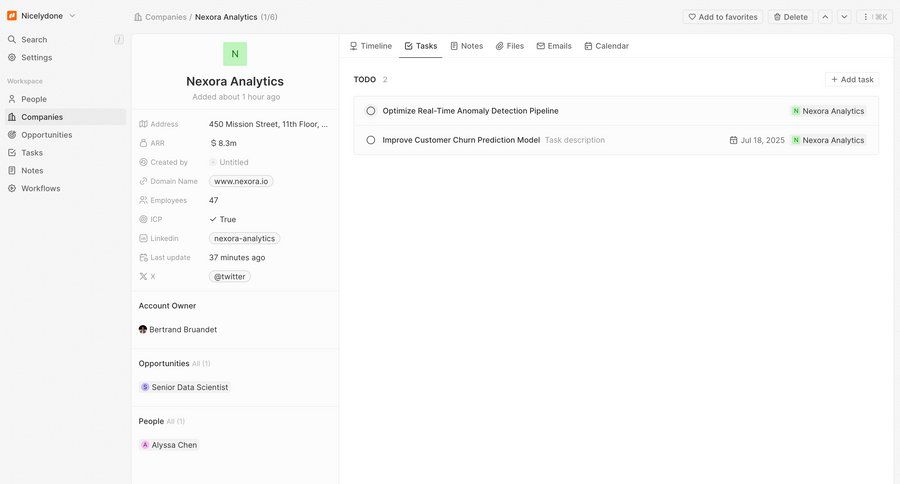Edit the ARR value $ 8.3m
This screenshot has width=900, height=484.
(x=224, y=143)
